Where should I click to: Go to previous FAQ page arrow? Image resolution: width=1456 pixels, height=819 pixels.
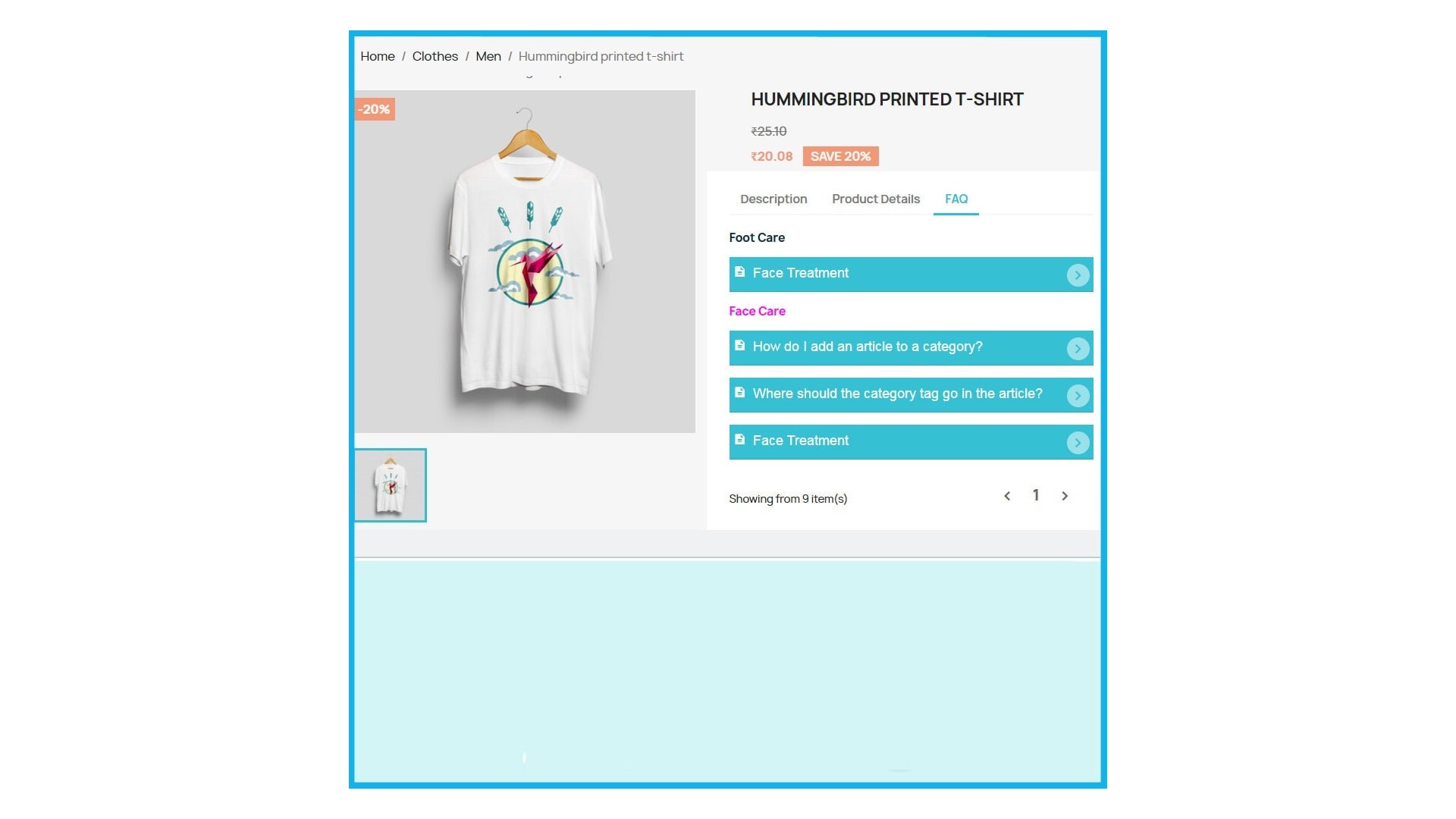pyautogui.click(x=1007, y=496)
